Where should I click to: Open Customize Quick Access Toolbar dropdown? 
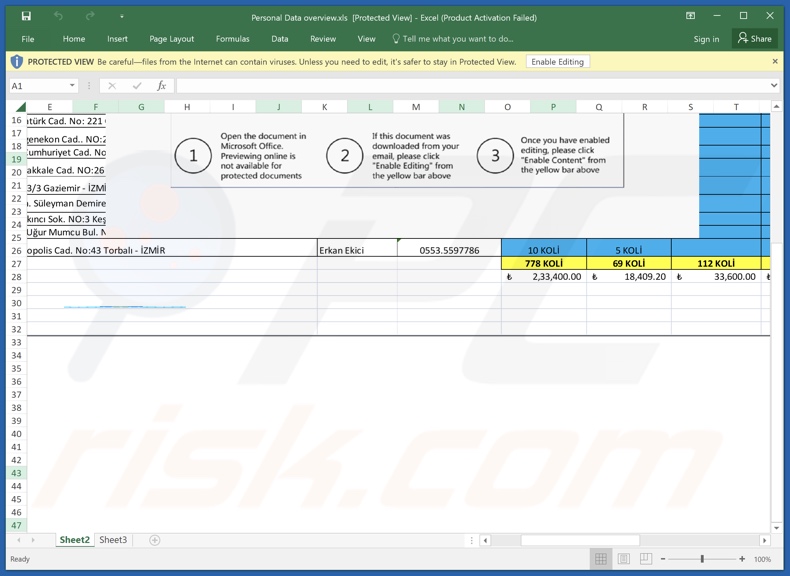(122, 17)
